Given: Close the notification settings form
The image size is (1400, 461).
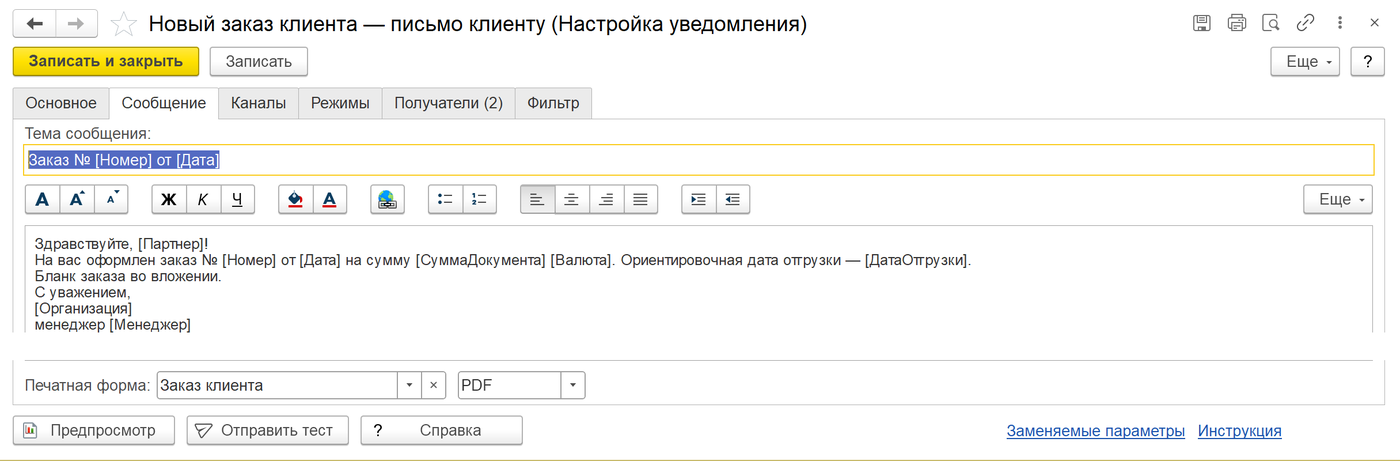Looking at the screenshot, I should (x=1374, y=23).
